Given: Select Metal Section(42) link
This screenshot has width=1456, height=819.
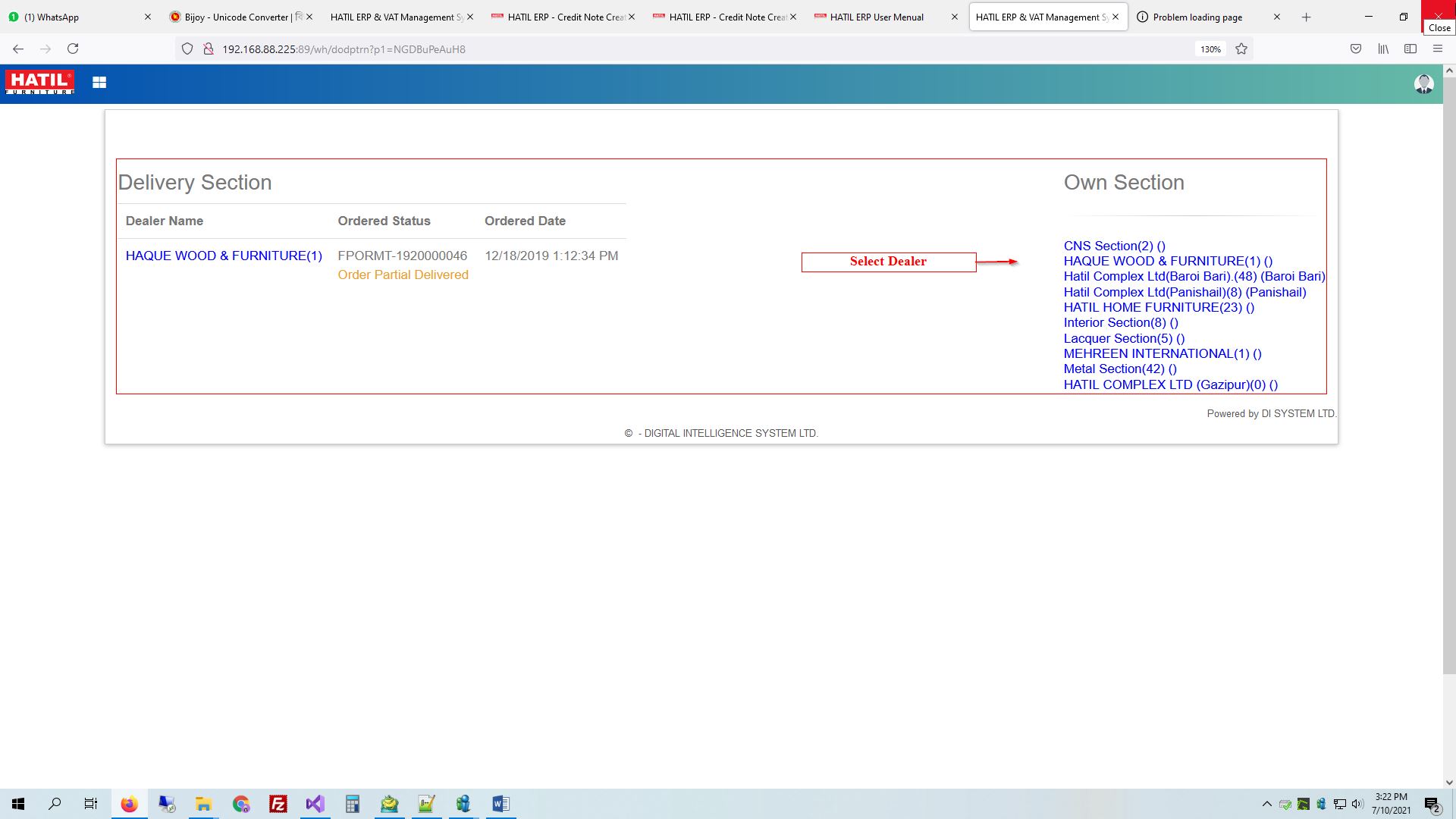Looking at the screenshot, I should [x=1120, y=369].
